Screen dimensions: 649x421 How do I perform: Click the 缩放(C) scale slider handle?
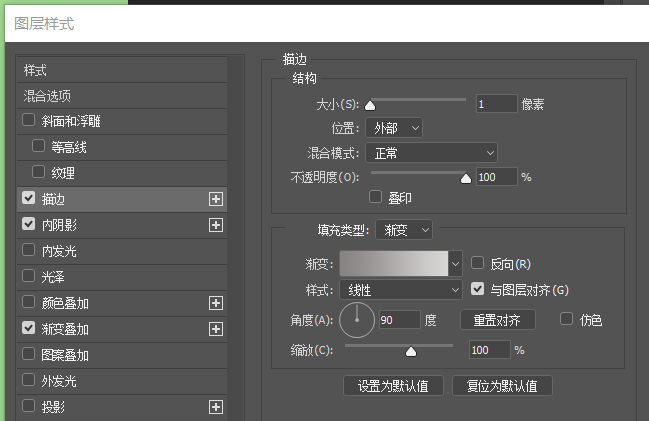click(411, 352)
